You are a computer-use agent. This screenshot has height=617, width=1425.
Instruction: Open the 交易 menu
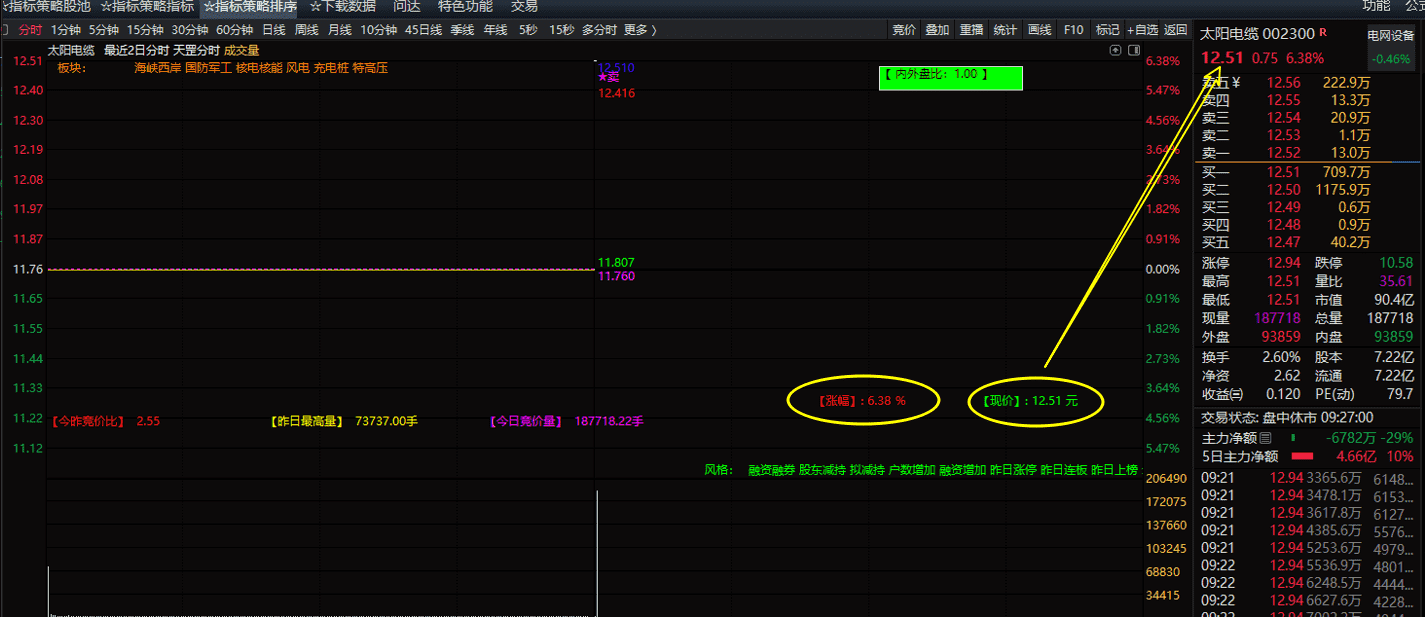(524, 6)
